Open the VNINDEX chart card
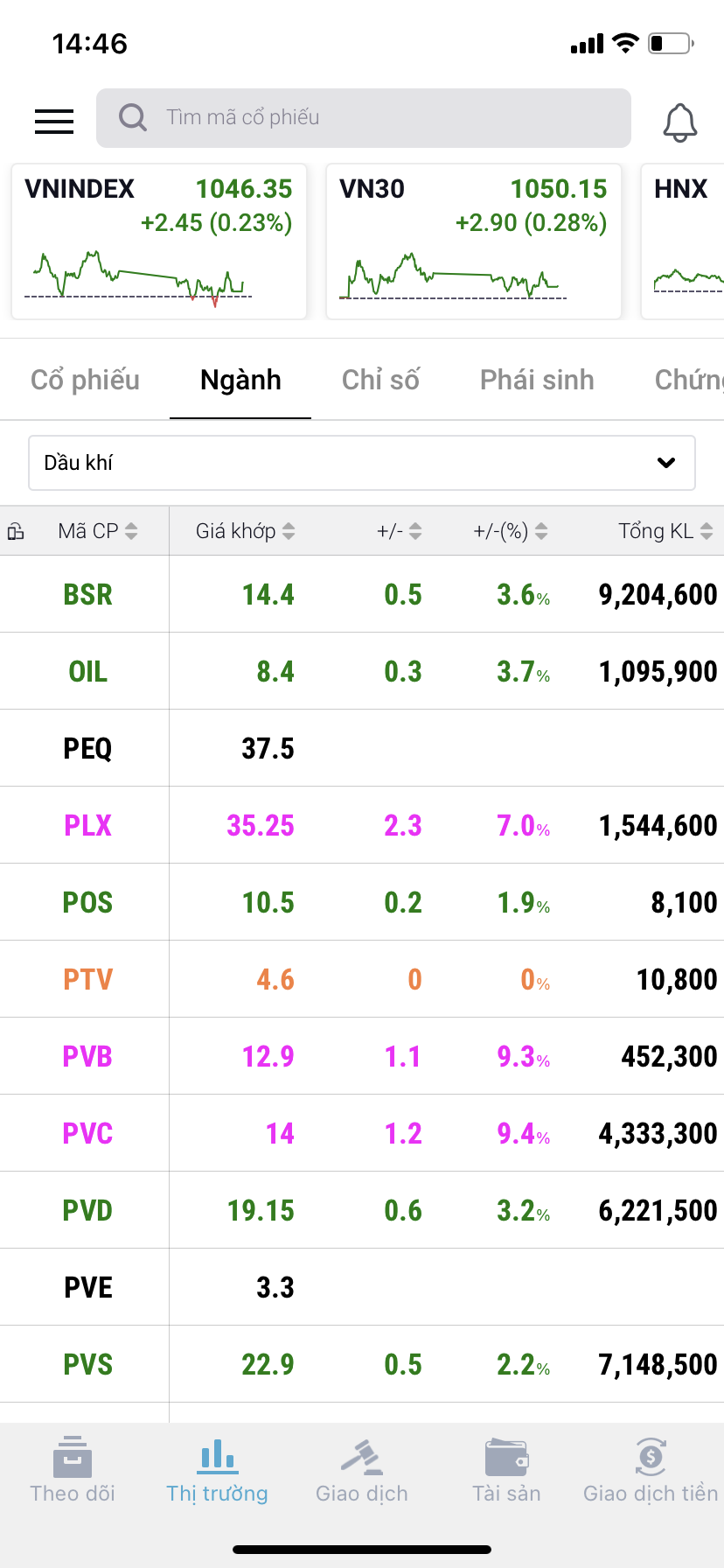 [x=159, y=241]
